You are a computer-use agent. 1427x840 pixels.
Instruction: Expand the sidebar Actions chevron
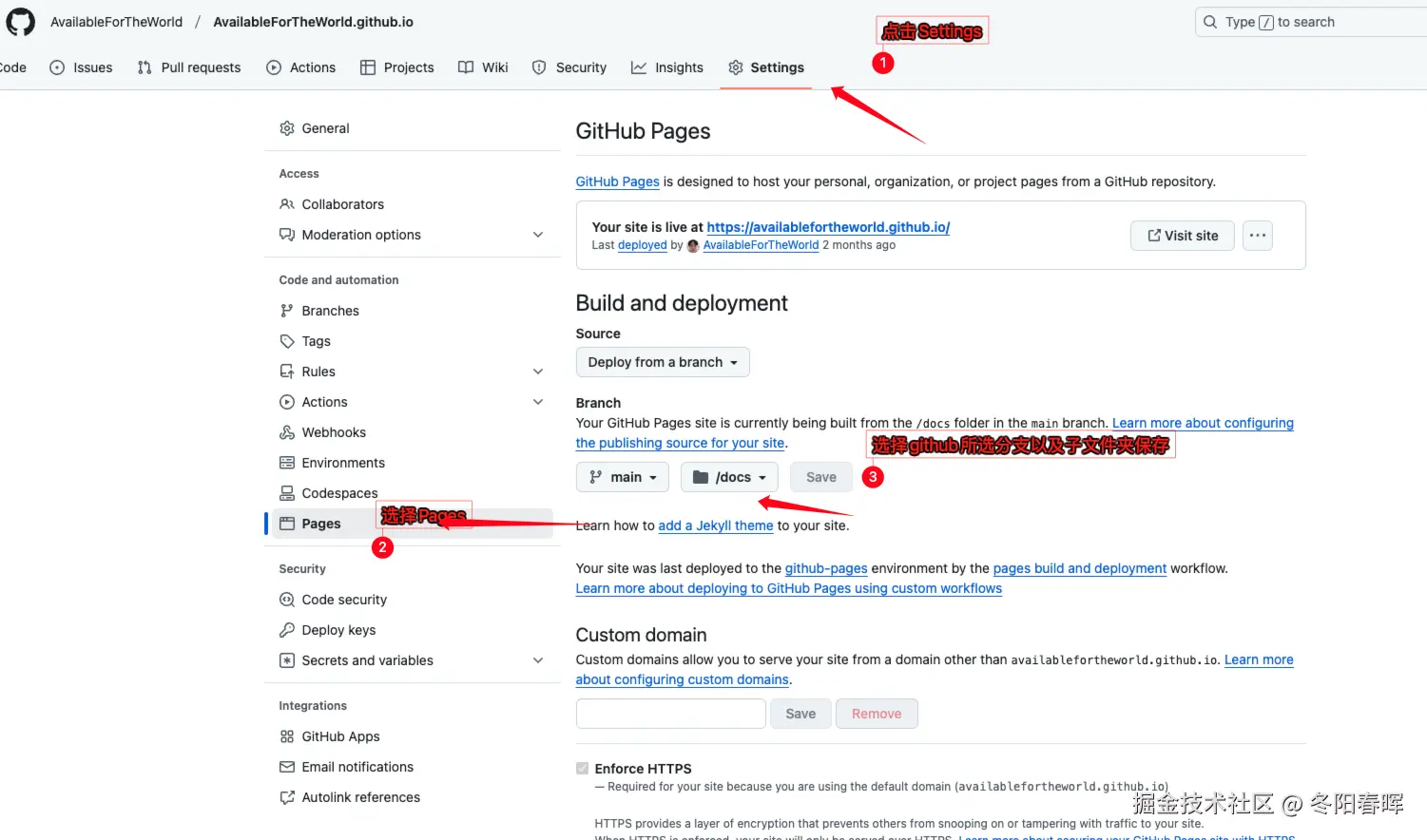tap(538, 402)
